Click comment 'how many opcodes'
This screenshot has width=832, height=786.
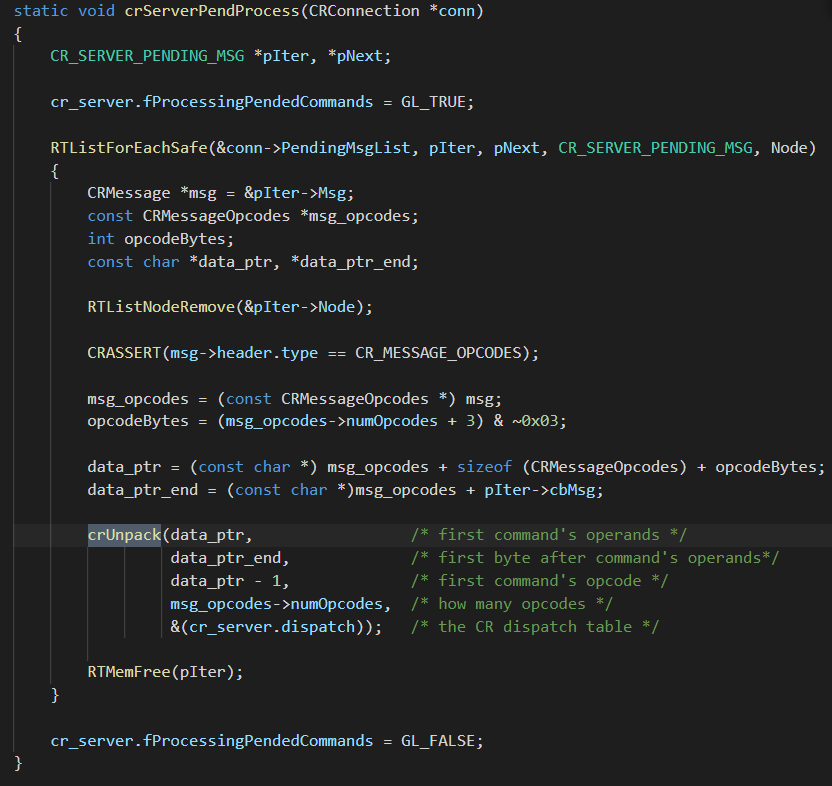click(x=512, y=604)
